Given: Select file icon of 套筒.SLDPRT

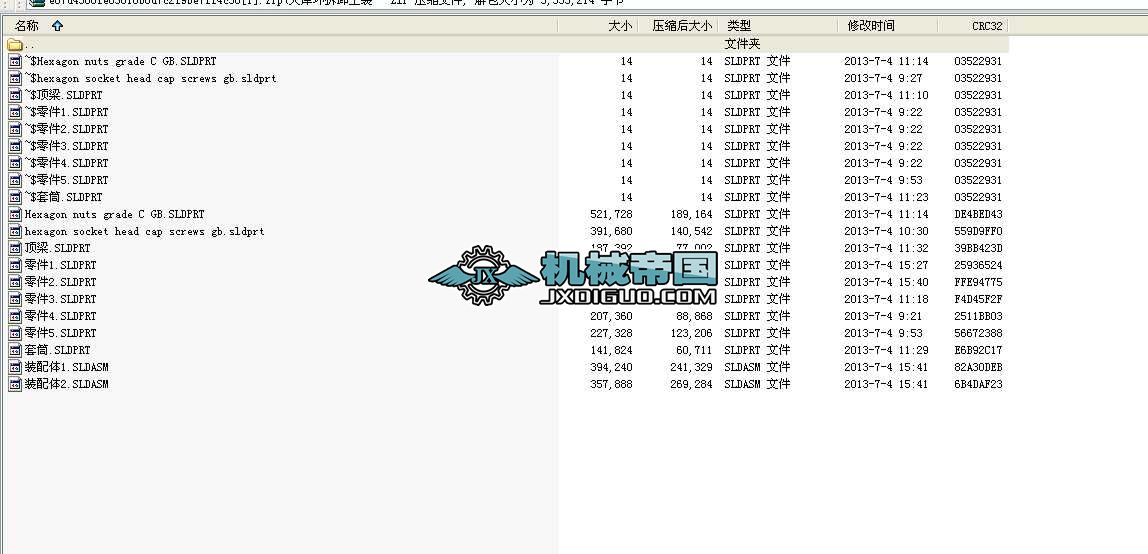Looking at the screenshot, I should 15,350.
